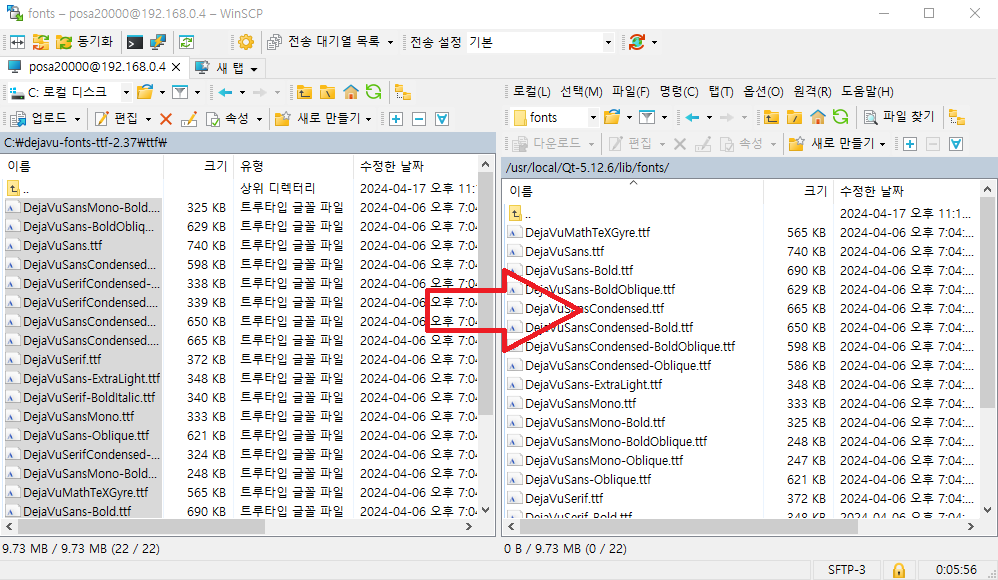Click the lock icon in status bar
This screenshot has height=580, width=998.
tap(899, 570)
